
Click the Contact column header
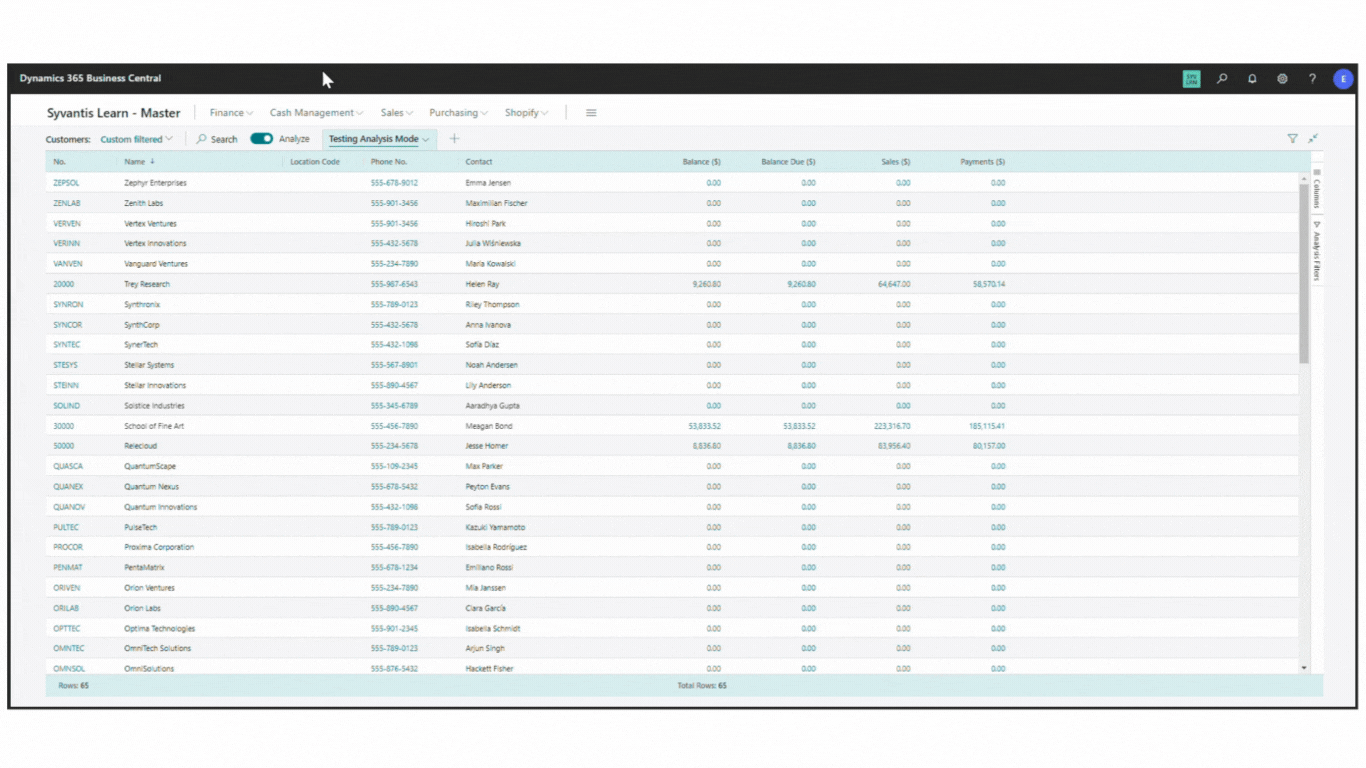tap(479, 162)
